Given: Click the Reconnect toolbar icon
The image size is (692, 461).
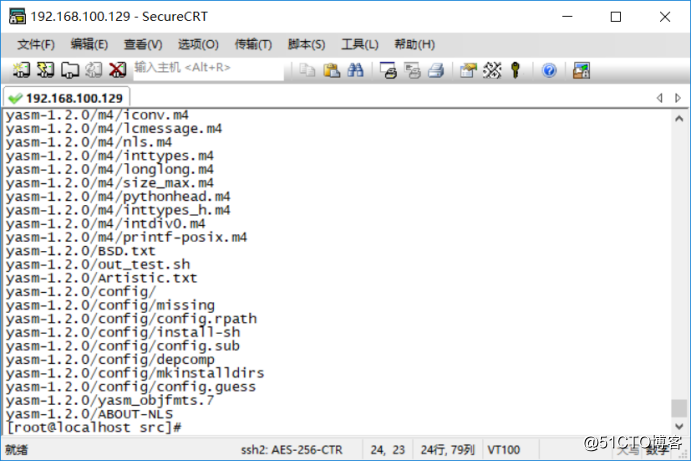Looking at the screenshot, I should tap(93, 70).
